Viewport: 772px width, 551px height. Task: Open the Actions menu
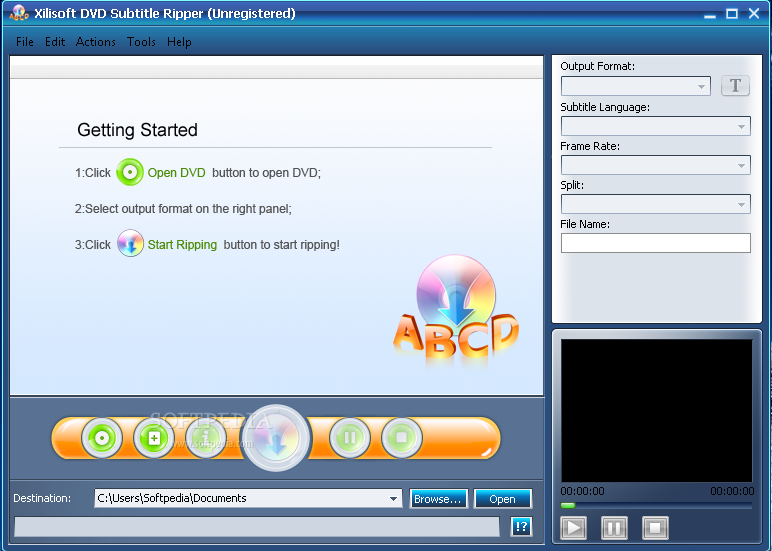coord(96,42)
